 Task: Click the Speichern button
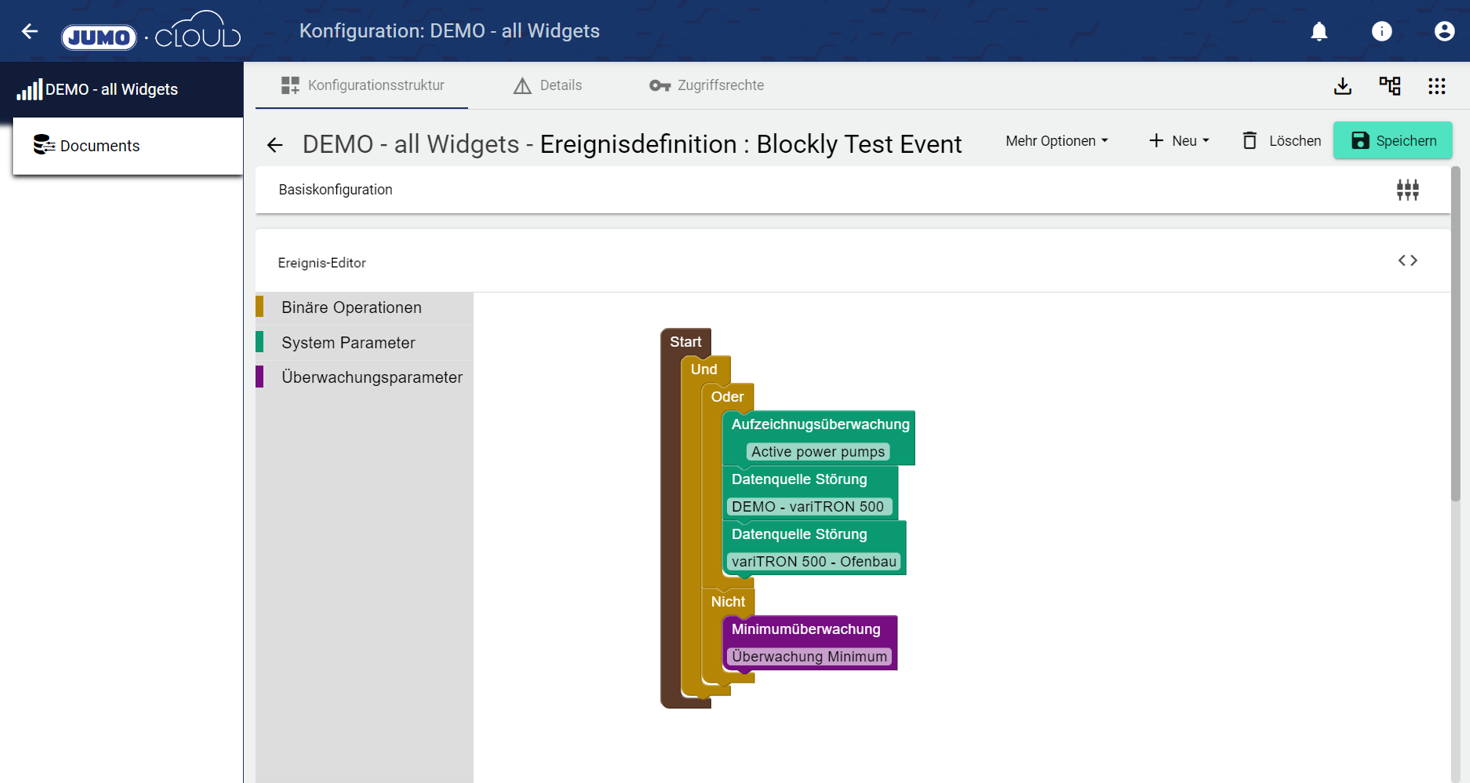click(x=1392, y=141)
